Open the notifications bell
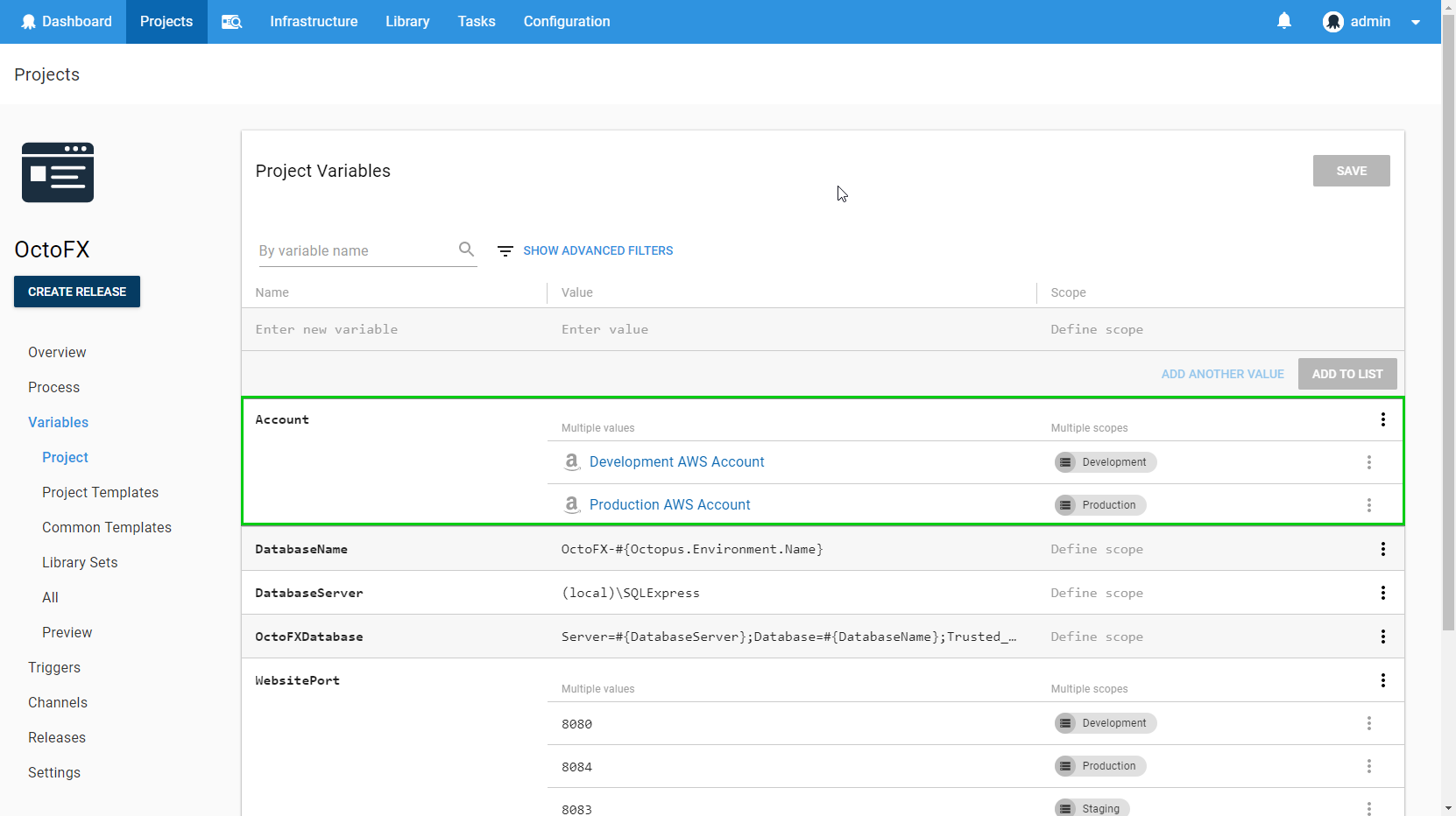This screenshot has height=816, width=1456. coord(1284,20)
